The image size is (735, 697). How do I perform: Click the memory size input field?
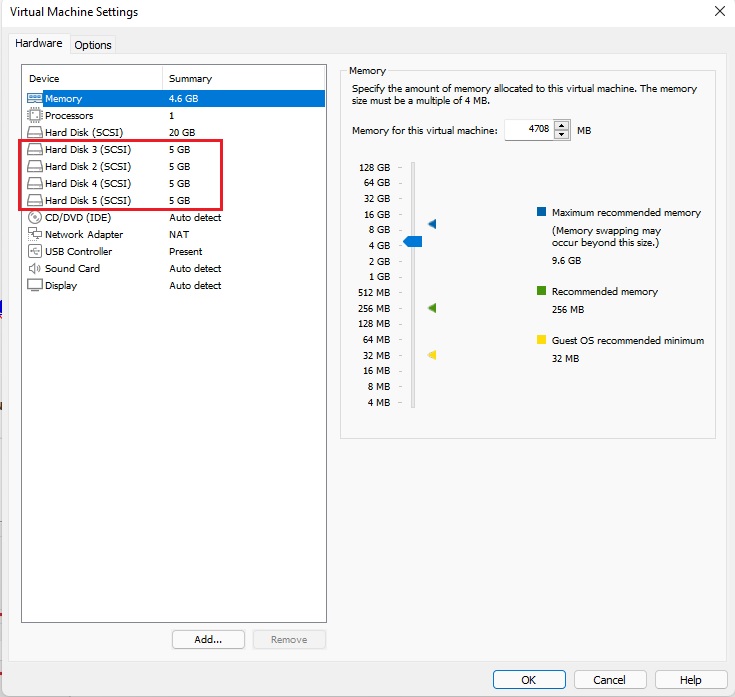[528, 130]
